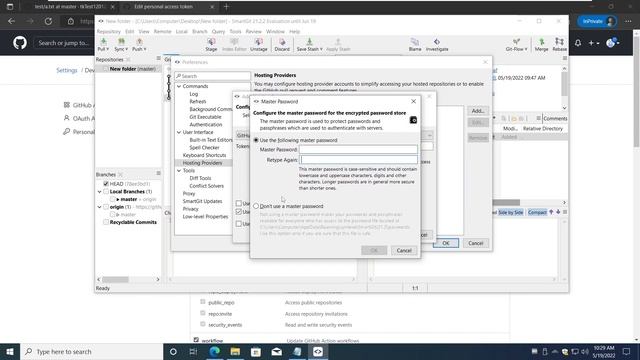Open File Explorer from the taskbar
The height and width of the screenshot is (360, 640).
[x=236, y=351]
